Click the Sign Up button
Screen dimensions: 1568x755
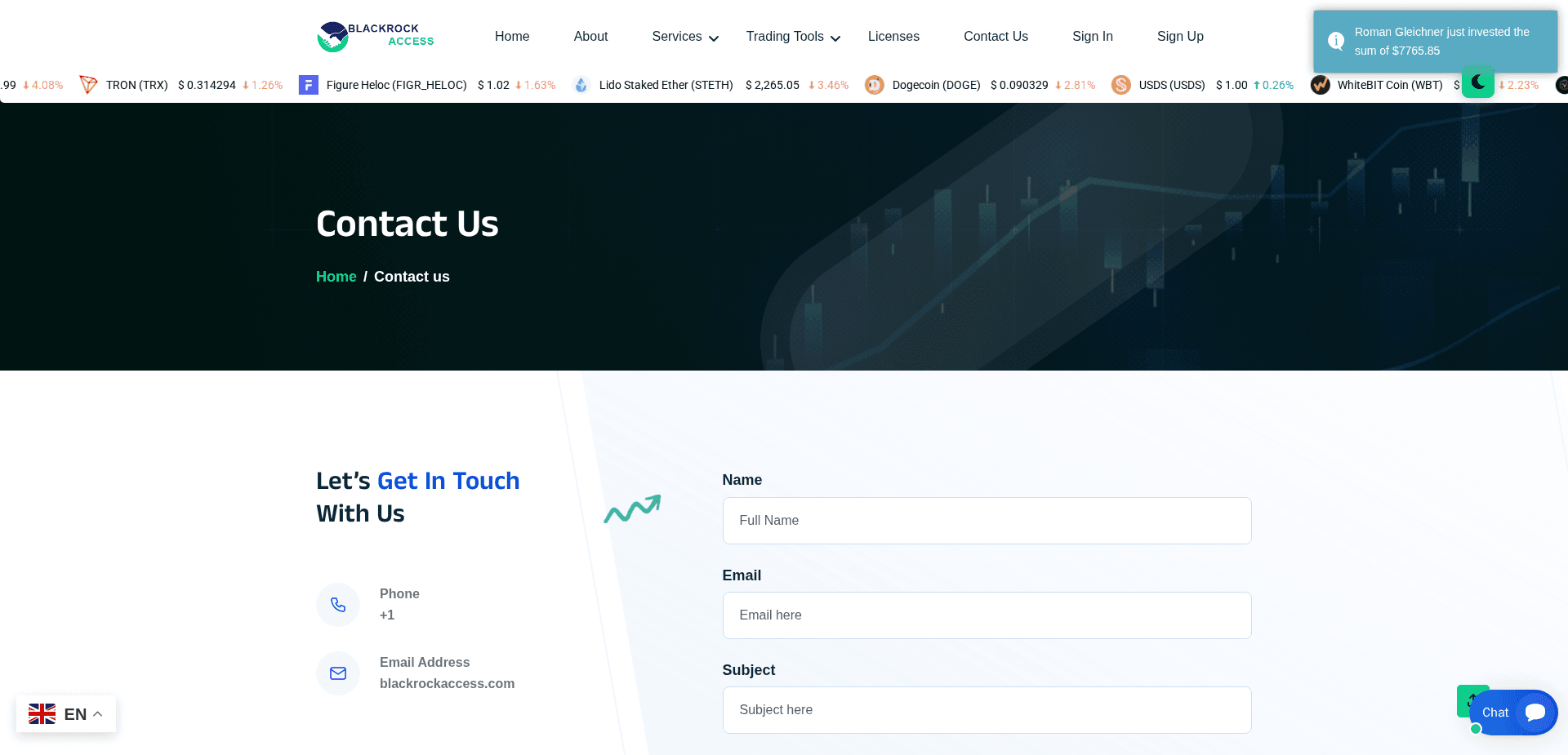point(1180,36)
